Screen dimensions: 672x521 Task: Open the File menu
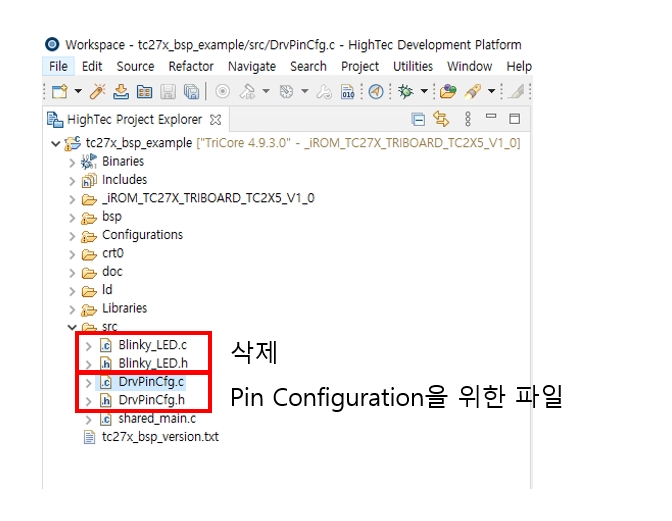[58, 66]
